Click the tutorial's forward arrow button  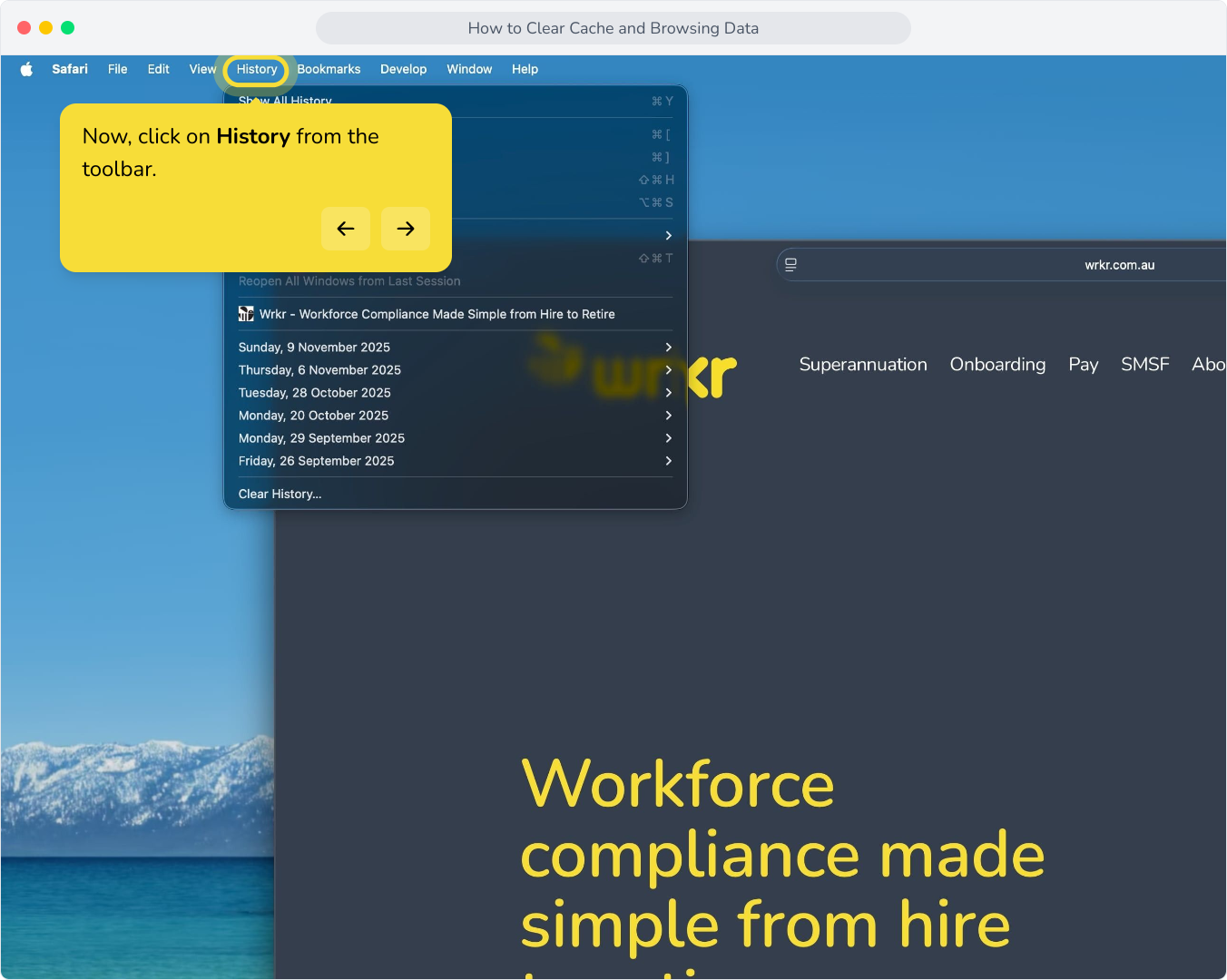[406, 229]
